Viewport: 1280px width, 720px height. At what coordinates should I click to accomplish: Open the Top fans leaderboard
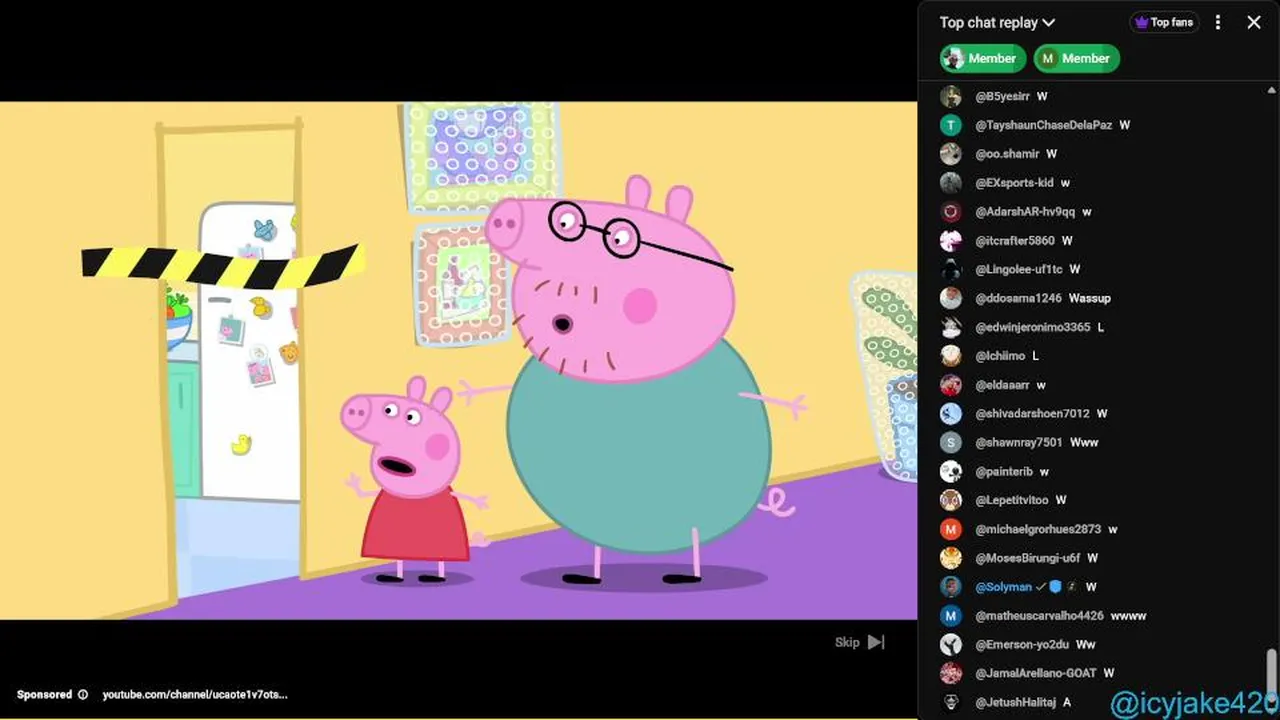click(1164, 22)
